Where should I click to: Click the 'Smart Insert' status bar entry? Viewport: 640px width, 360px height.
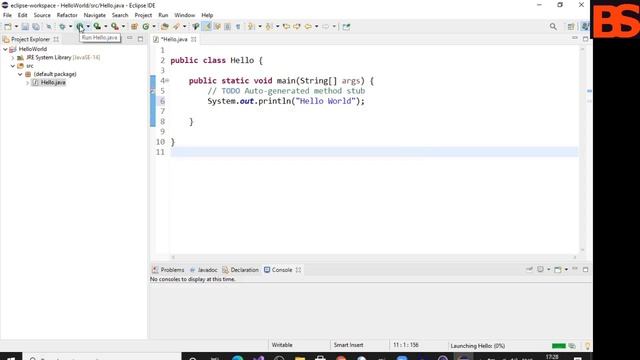[348, 345]
